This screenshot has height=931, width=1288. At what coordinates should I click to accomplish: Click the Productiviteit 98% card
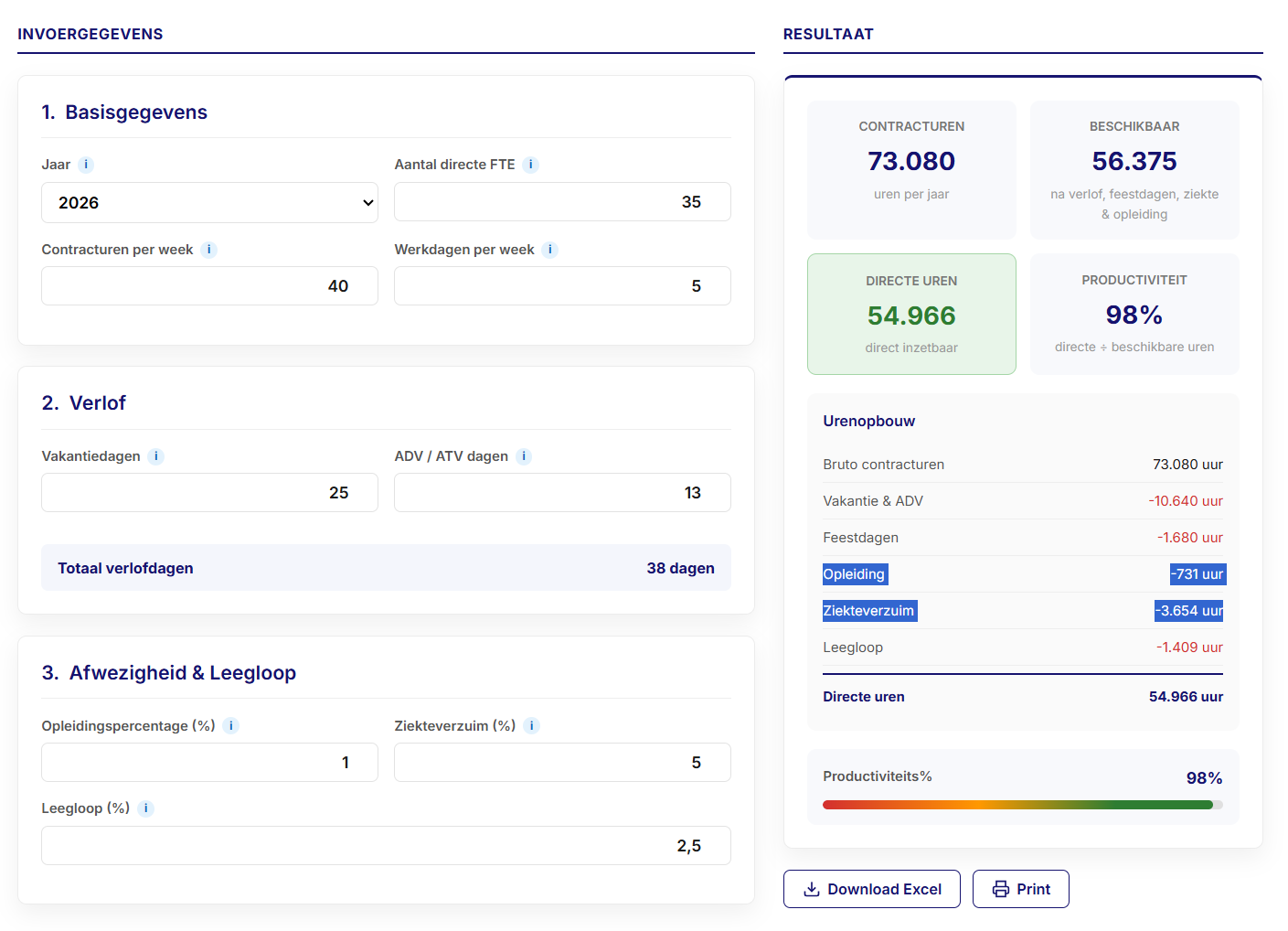[1134, 314]
